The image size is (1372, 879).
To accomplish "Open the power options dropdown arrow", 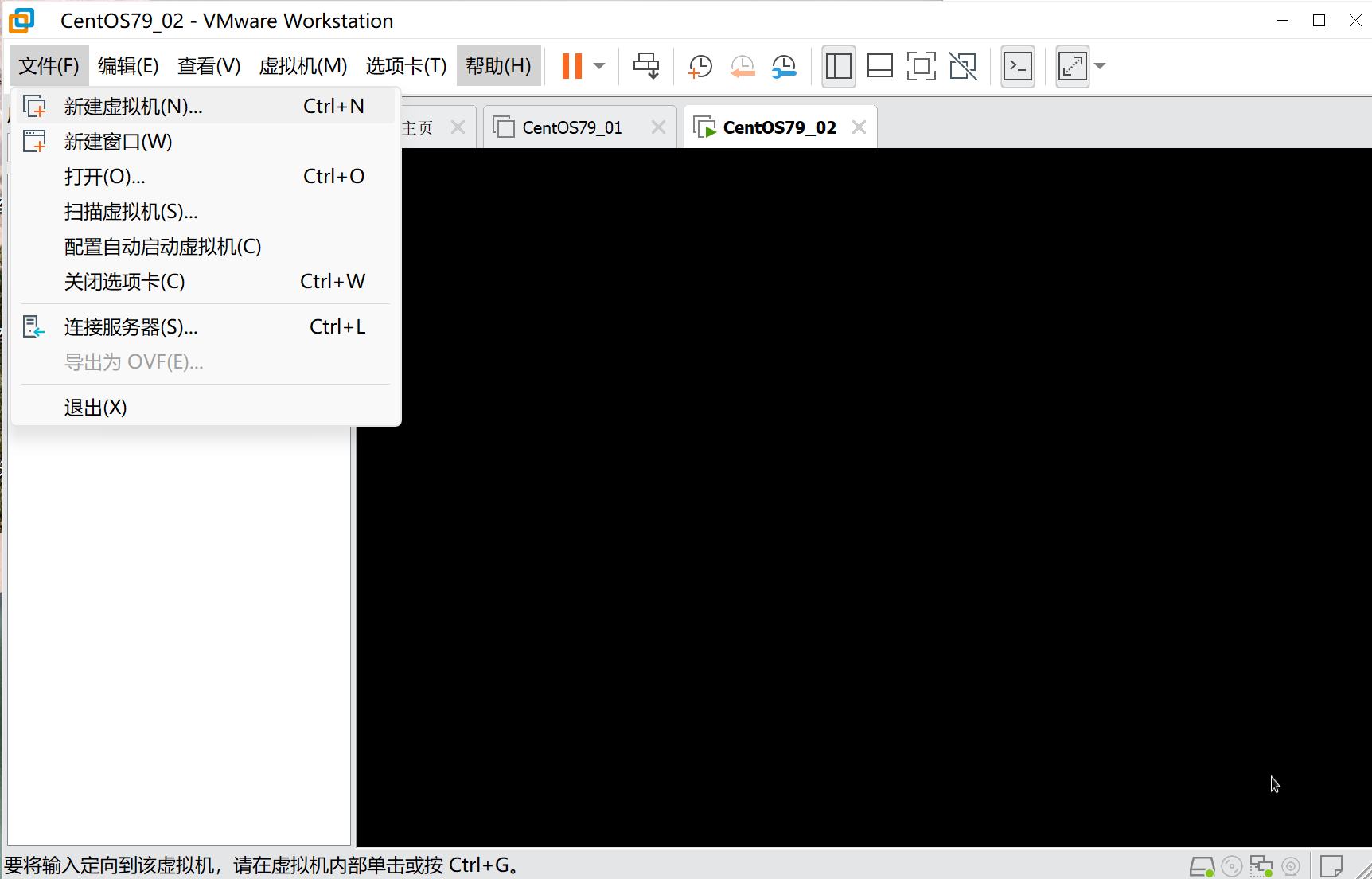I will click(x=600, y=66).
